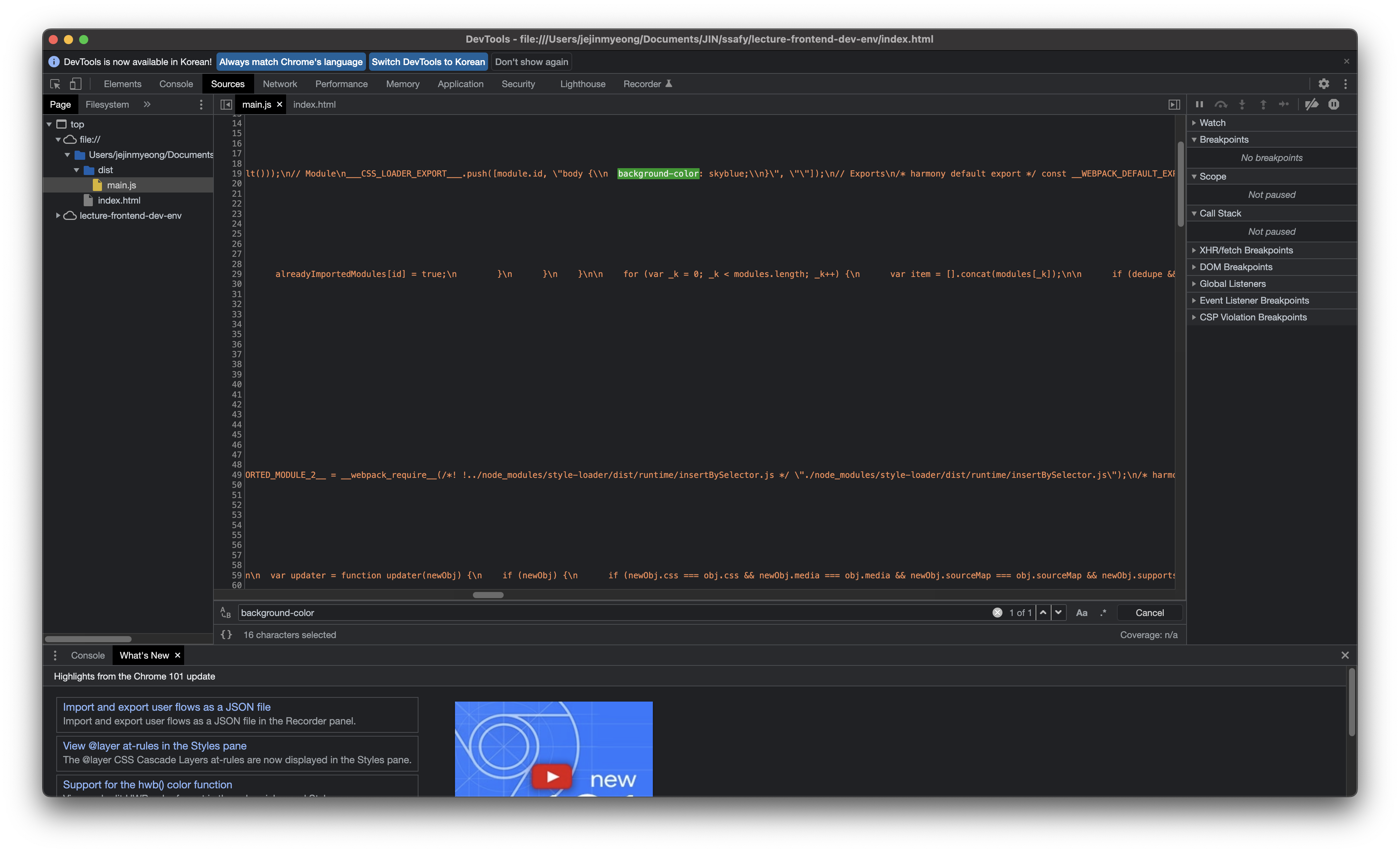The height and width of the screenshot is (853, 1400).
Task: Toggle pause on exceptions icon
Action: [1333, 105]
